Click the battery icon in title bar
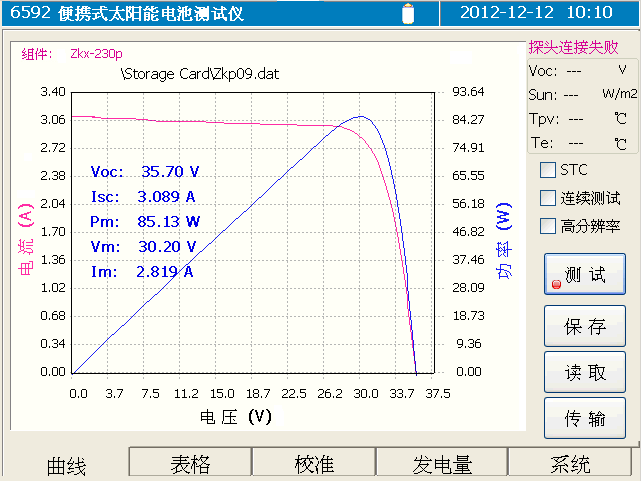 tap(407, 13)
